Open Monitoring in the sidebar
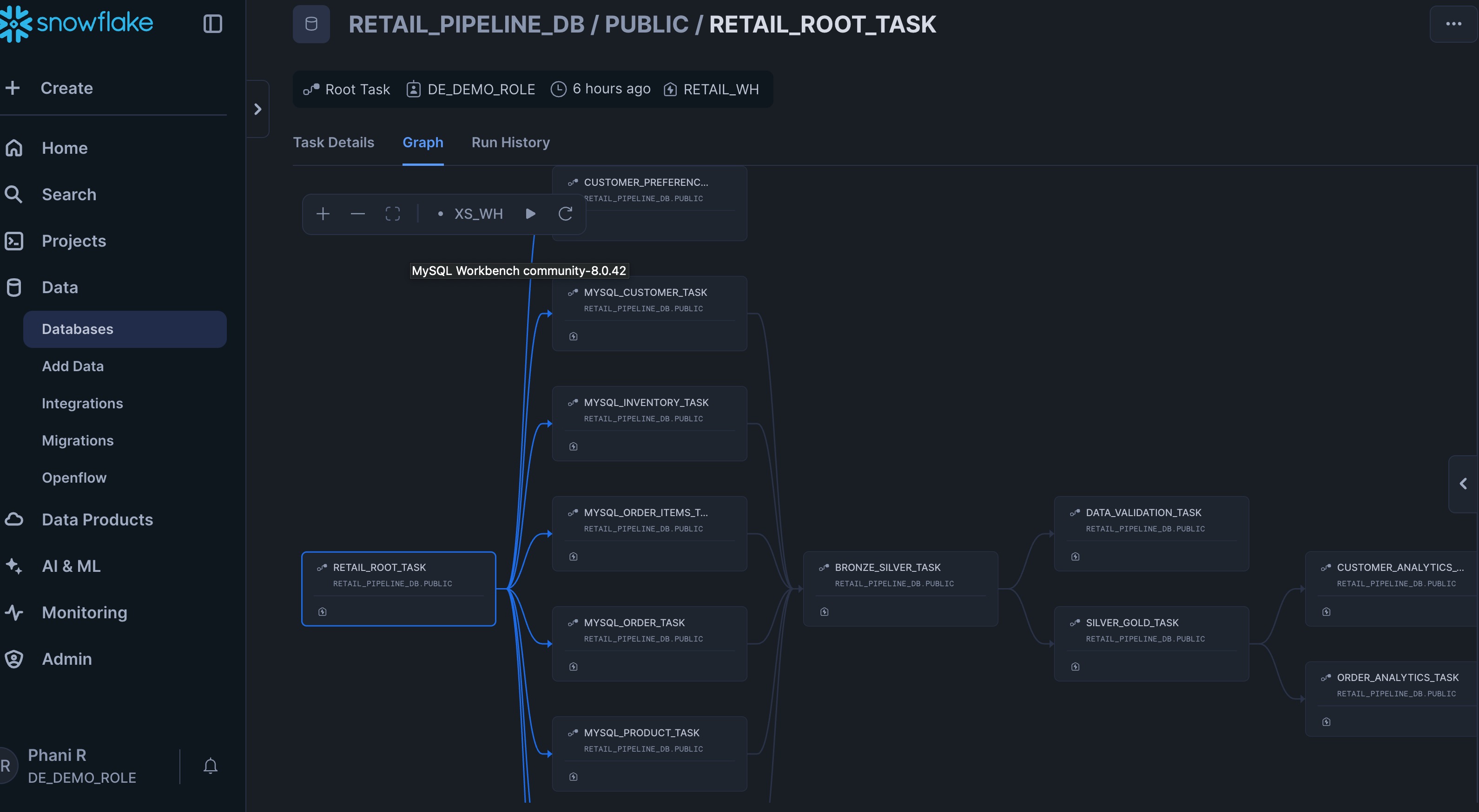1479x812 pixels. [84, 612]
